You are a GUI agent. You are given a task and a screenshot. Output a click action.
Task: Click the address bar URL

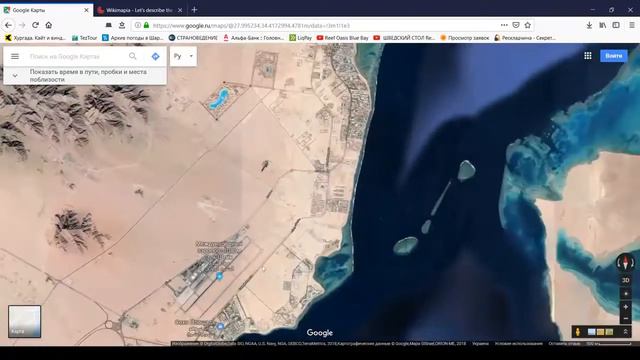251,26
